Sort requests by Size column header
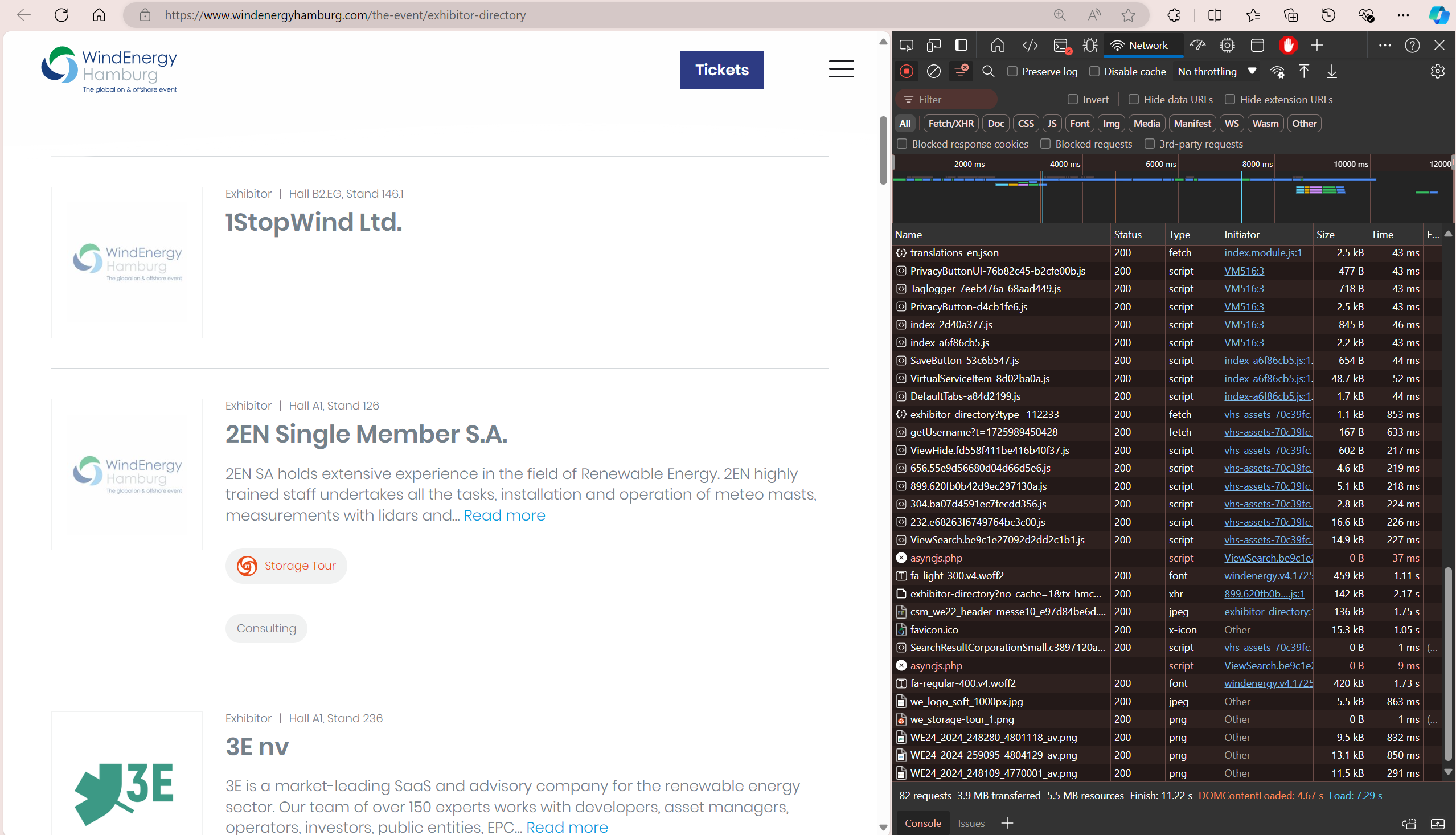This screenshot has height=835, width=1456. point(1340,234)
